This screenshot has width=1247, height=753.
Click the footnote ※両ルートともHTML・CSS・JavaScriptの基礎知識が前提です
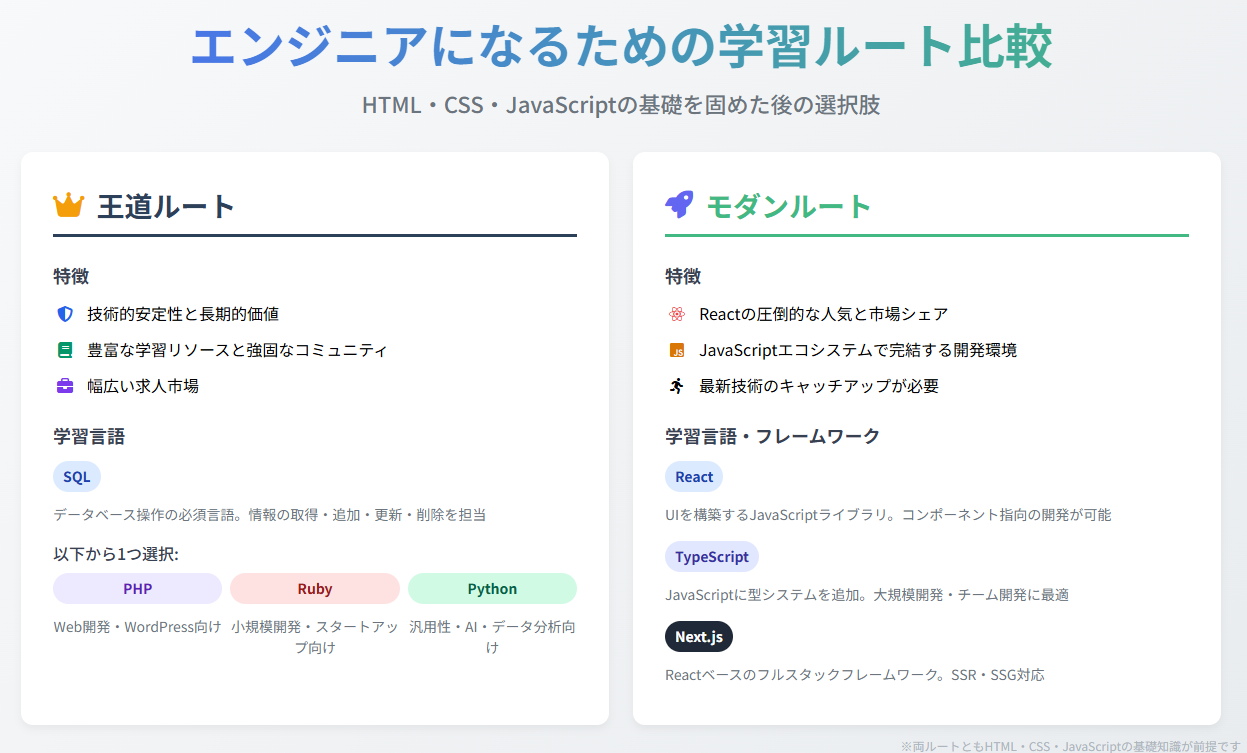tap(1070, 746)
